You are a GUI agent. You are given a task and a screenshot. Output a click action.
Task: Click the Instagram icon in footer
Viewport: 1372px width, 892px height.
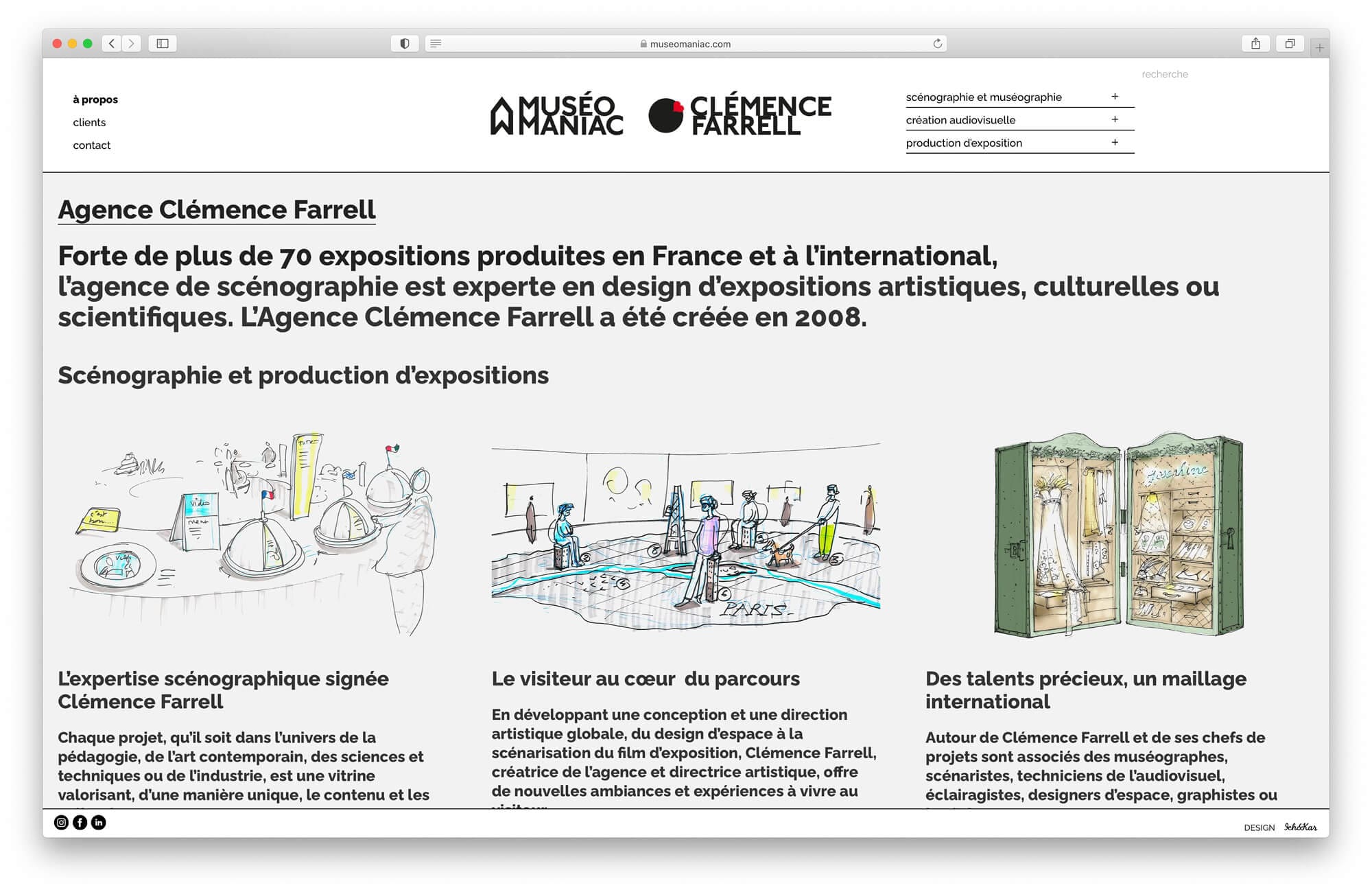coord(61,822)
